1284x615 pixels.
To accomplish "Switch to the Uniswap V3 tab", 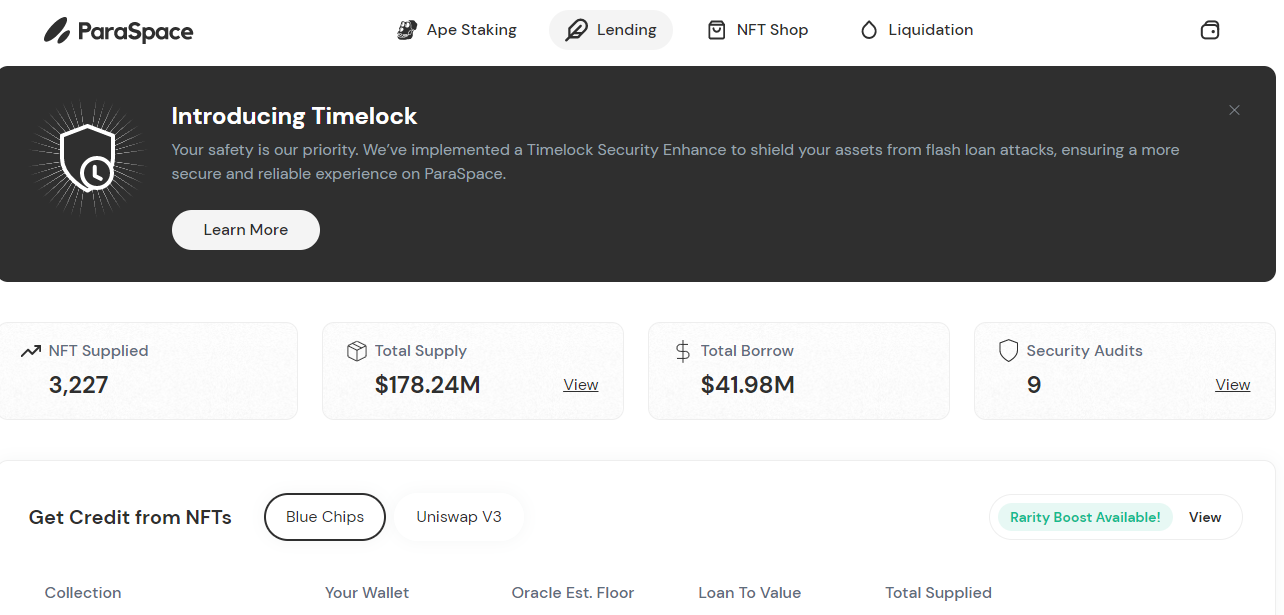I will click(459, 517).
